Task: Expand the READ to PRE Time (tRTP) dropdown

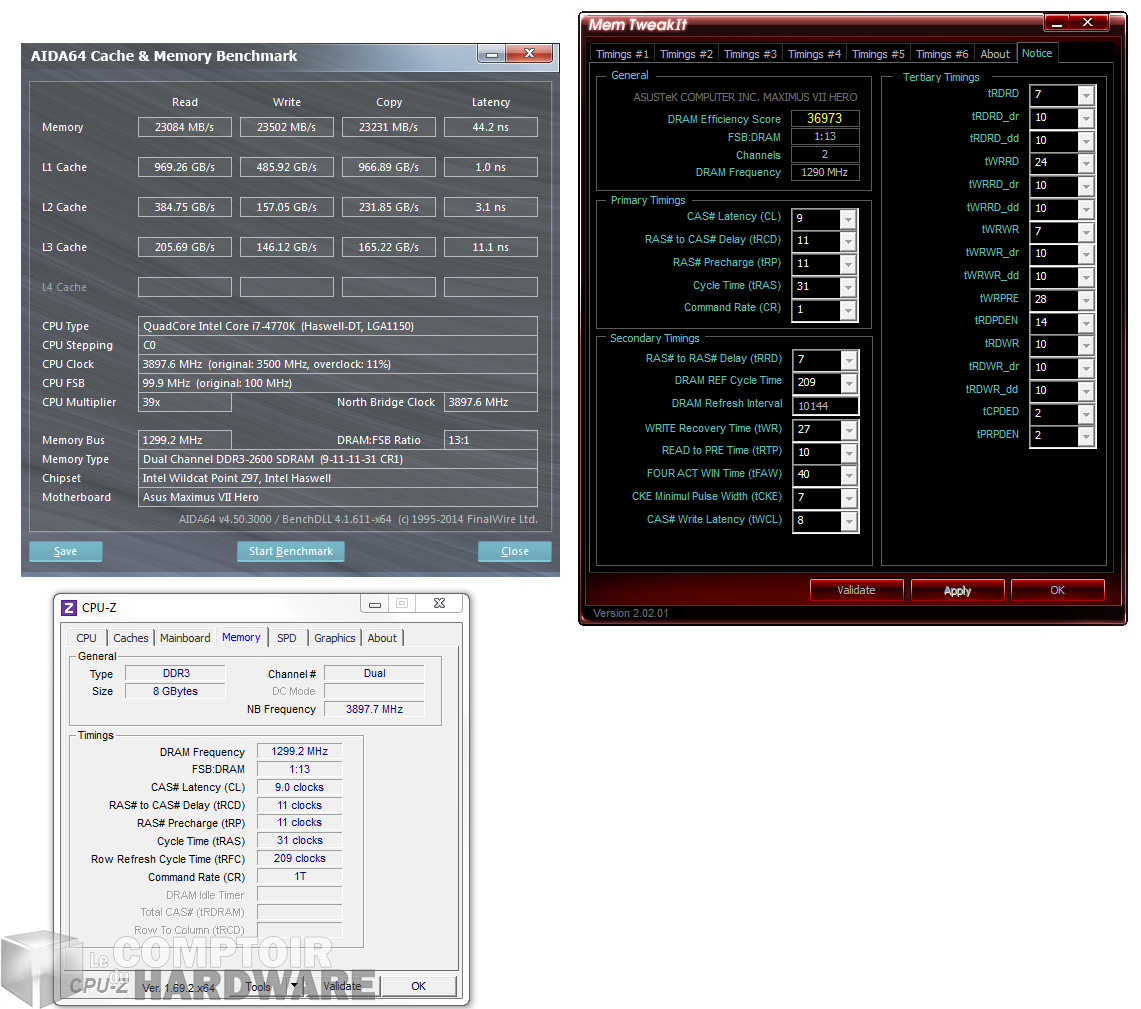Action: [x=848, y=452]
